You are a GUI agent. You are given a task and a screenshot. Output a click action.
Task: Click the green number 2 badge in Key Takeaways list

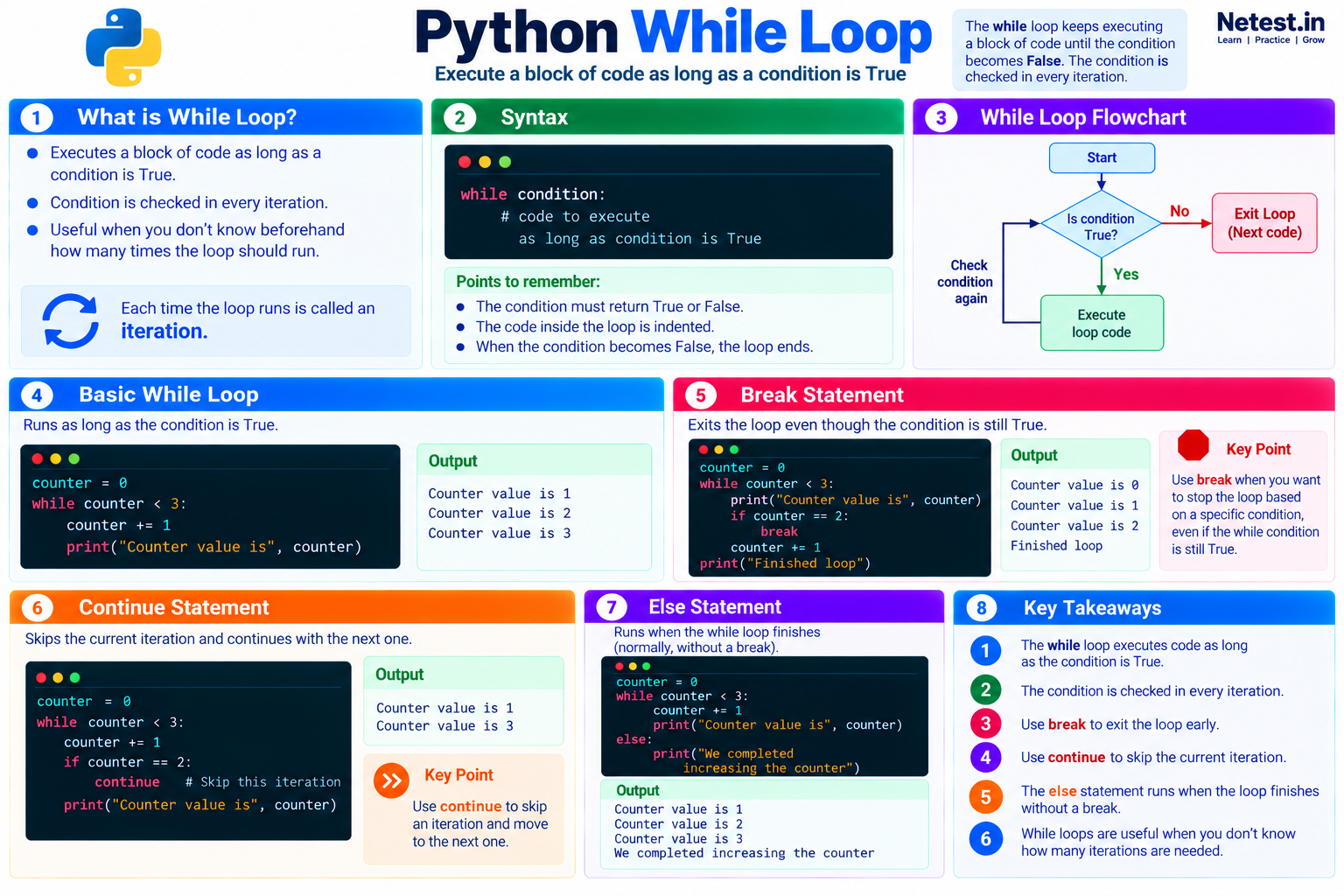[985, 689]
